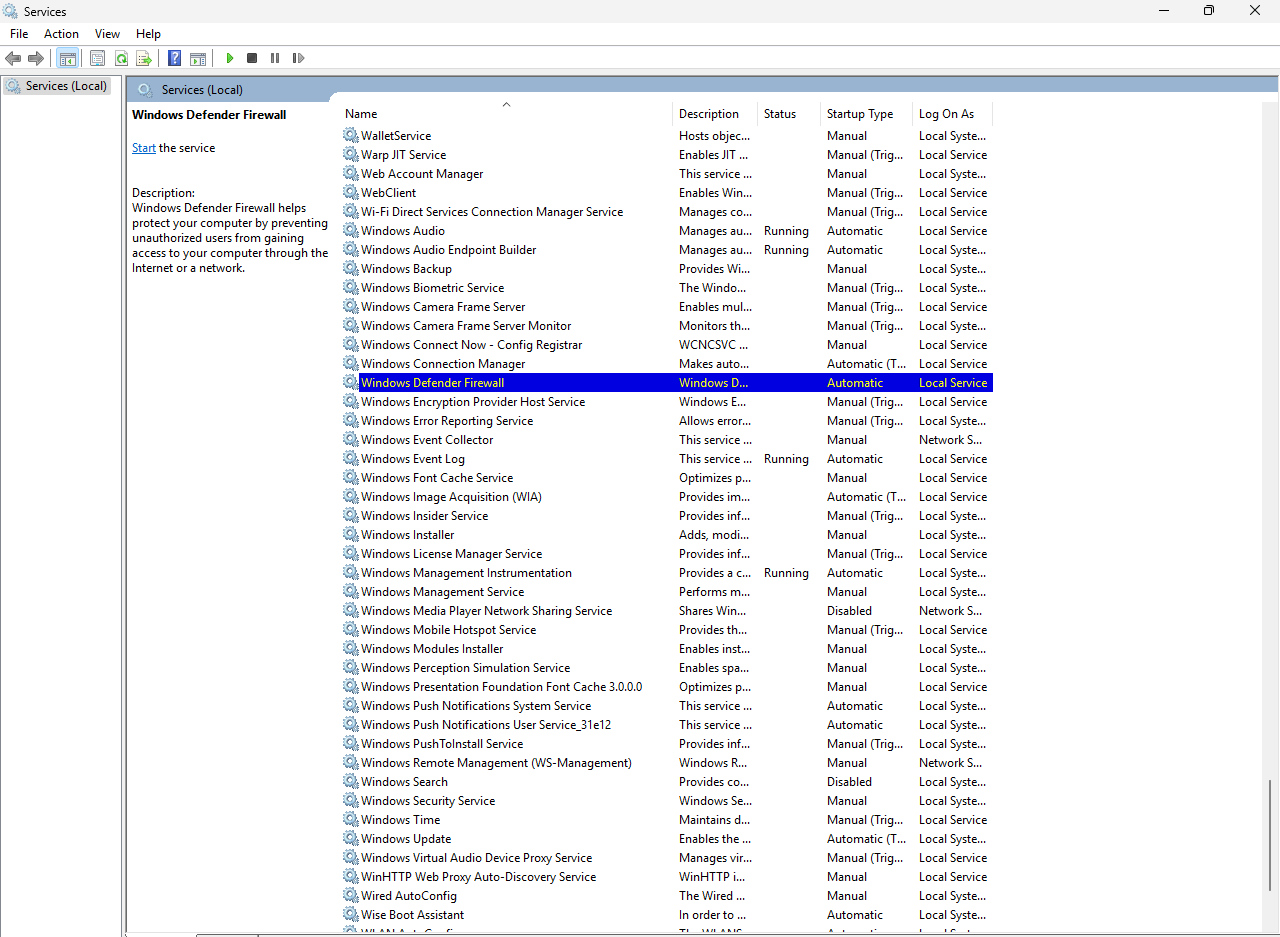Select the Windows Update service row
The height and width of the screenshot is (937, 1280).
point(405,839)
